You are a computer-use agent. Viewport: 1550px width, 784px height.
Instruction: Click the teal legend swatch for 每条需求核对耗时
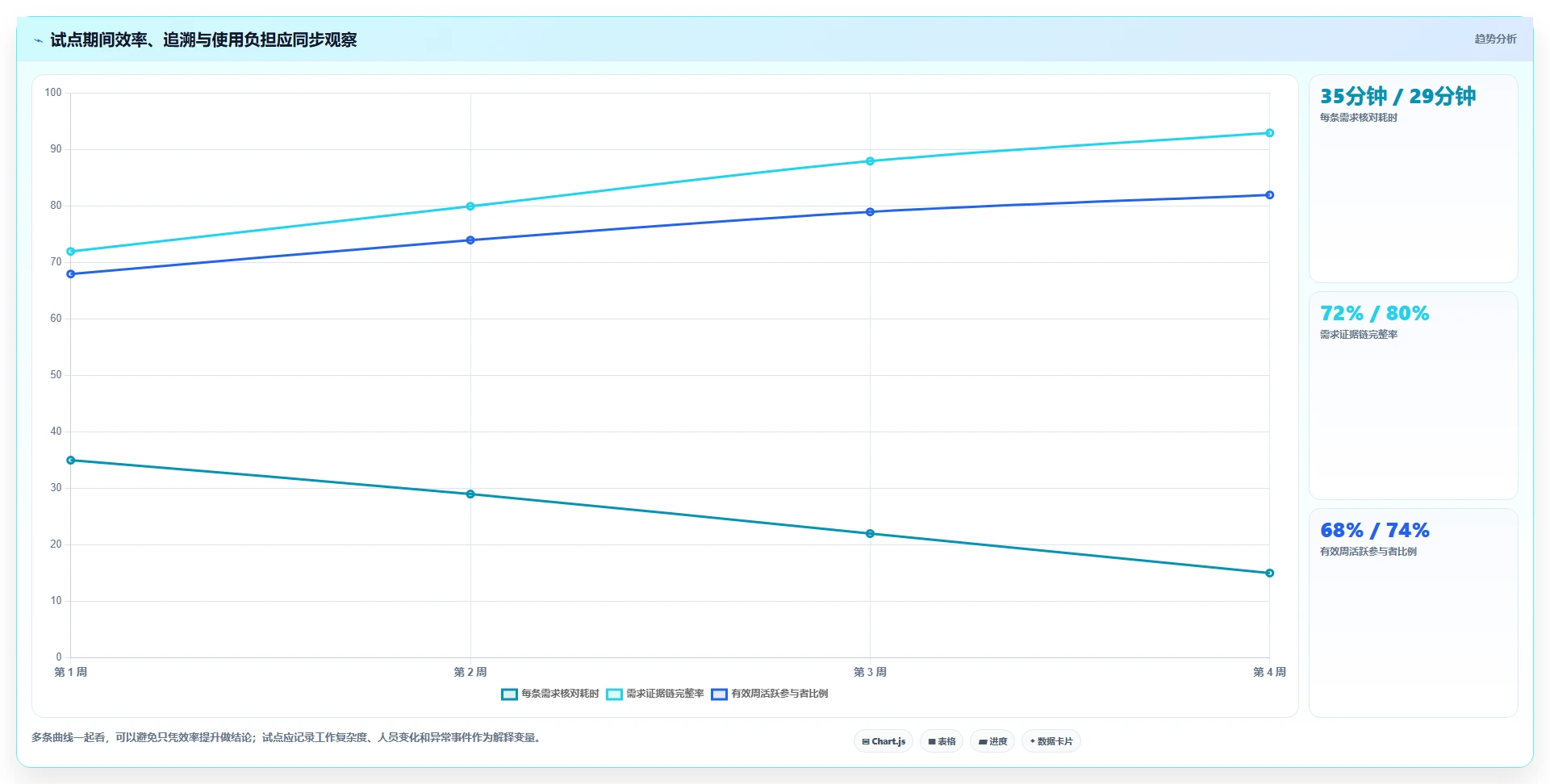click(x=509, y=694)
